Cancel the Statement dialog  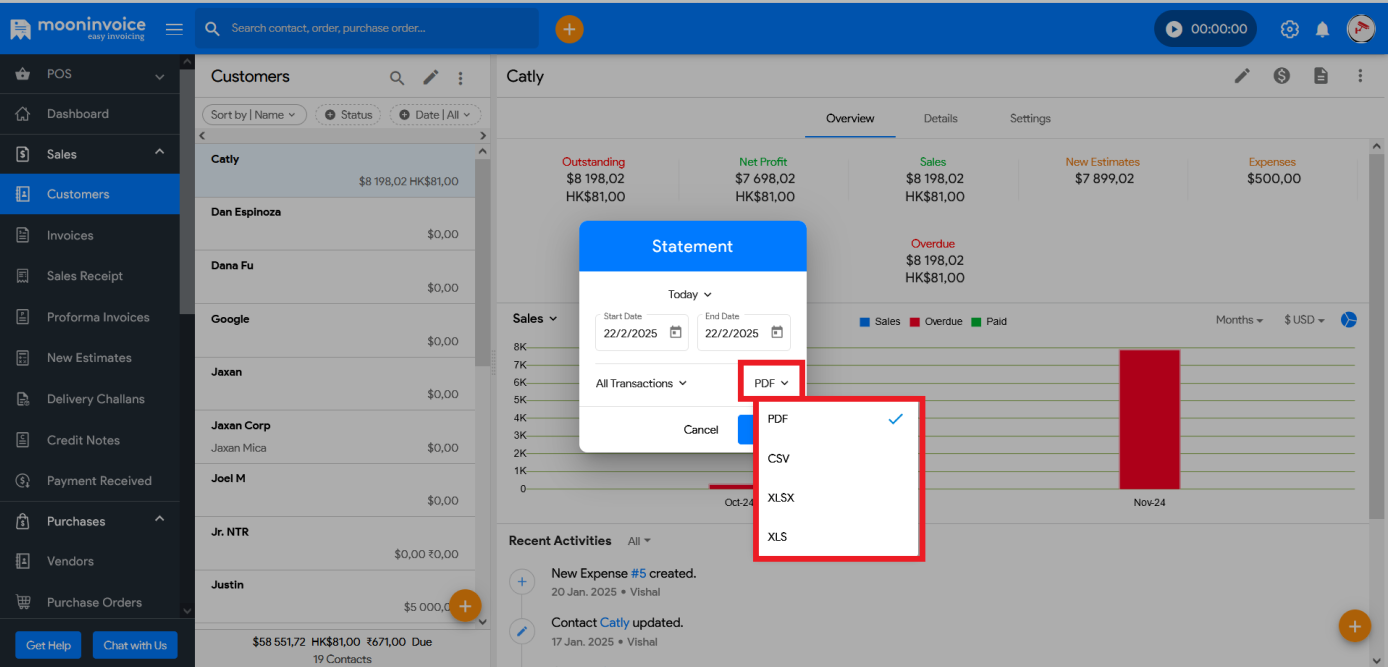701,430
